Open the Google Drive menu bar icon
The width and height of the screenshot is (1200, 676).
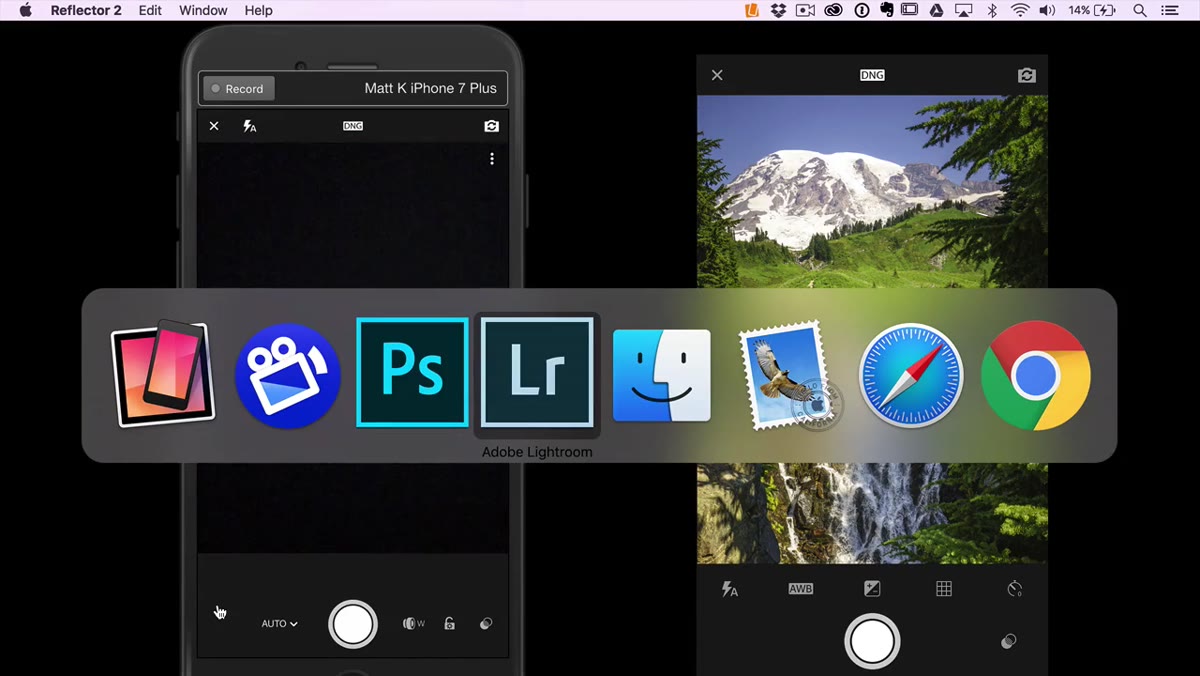click(937, 10)
